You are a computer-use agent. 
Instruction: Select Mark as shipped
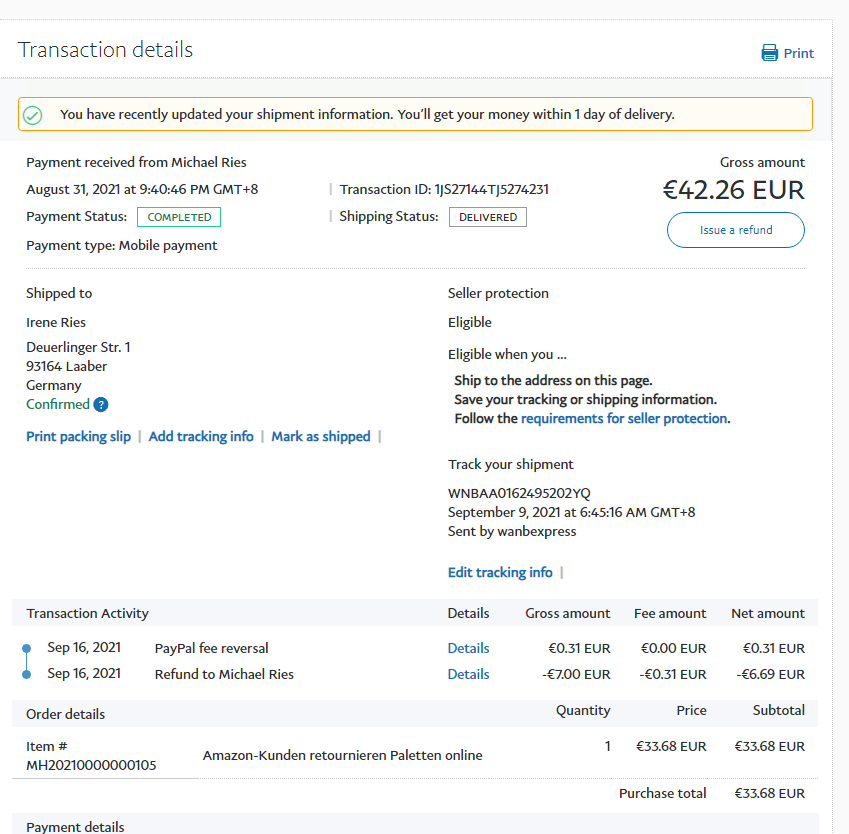click(321, 436)
